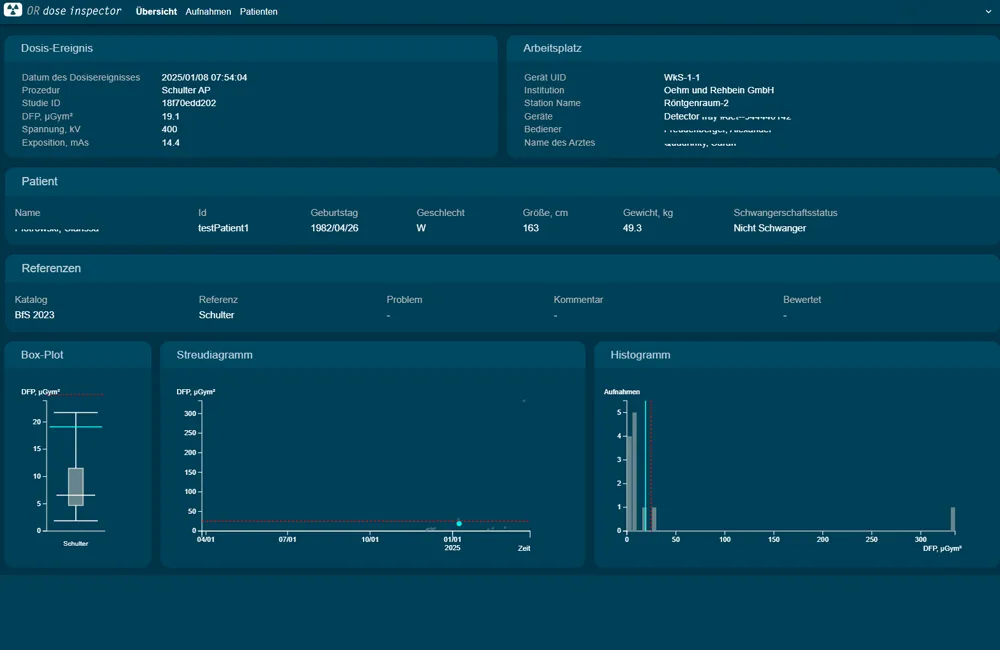Click the Studie ID value 18f70edd202
This screenshot has width=1000, height=650.
coord(189,103)
